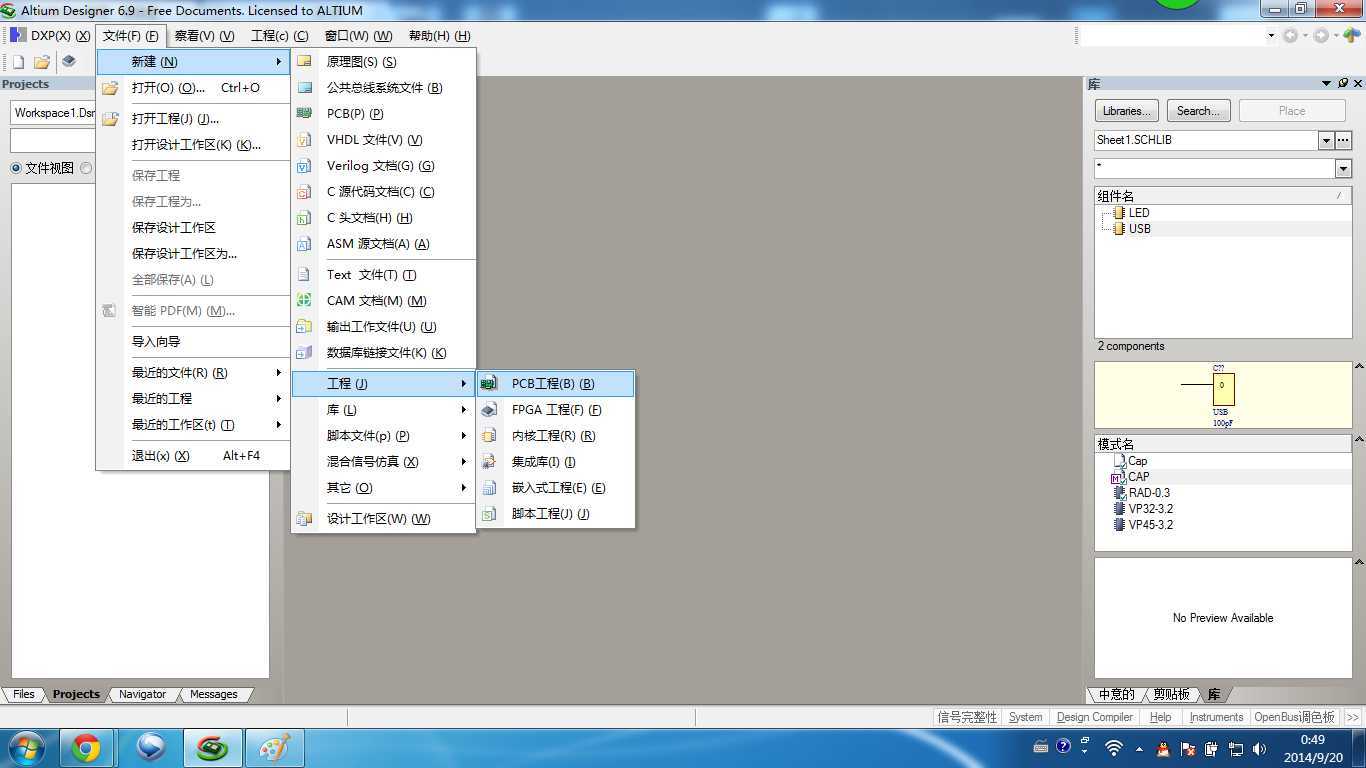Open the Sheet1.SCHLIB library dropdown
Screen dimensions: 1366x768
coord(1326,140)
